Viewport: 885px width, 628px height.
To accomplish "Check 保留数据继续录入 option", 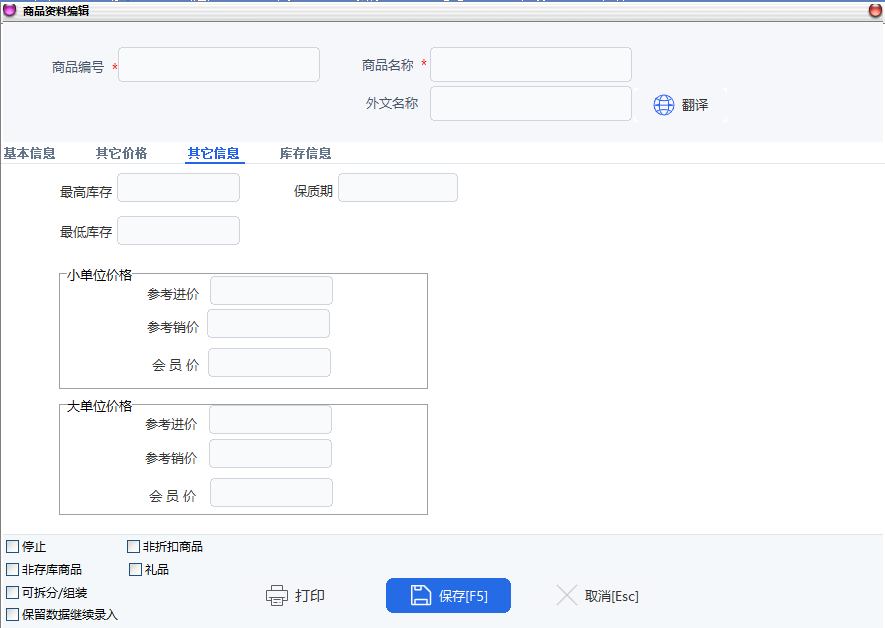I will [13, 615].
